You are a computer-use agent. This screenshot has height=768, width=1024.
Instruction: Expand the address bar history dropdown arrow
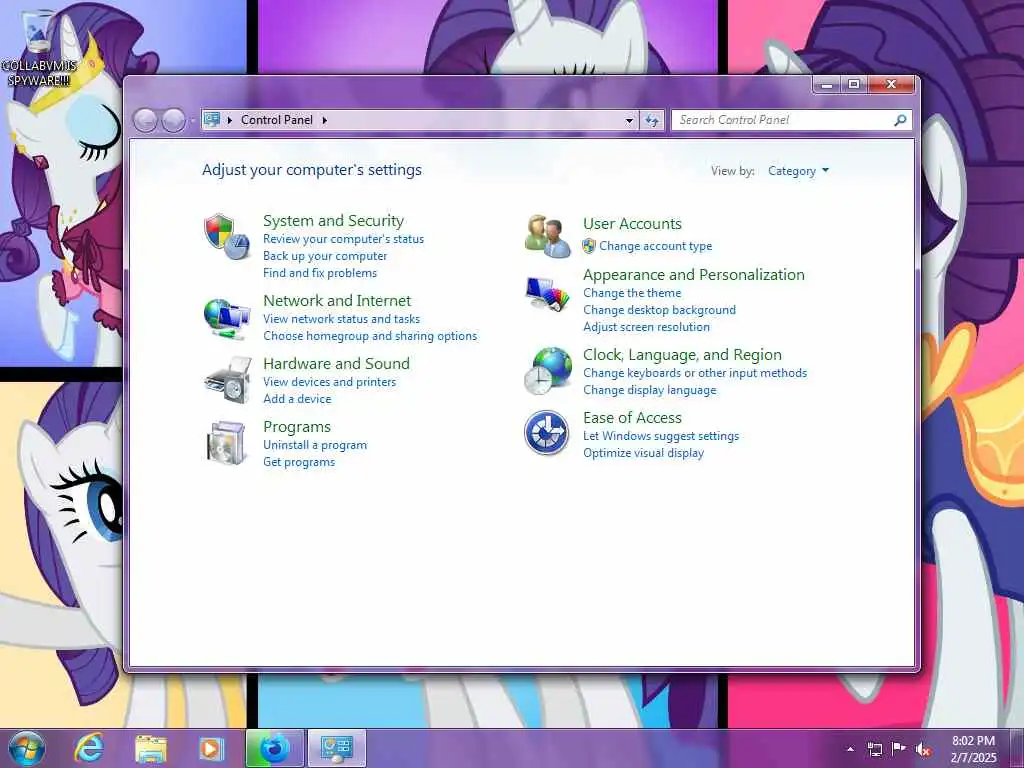(629, 120)
